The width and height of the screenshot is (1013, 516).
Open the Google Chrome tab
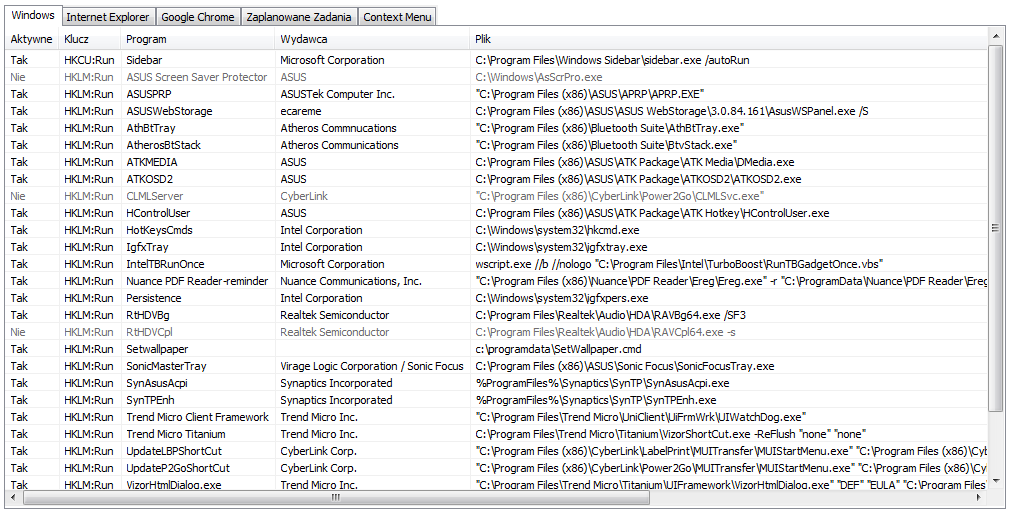[198, 17]
